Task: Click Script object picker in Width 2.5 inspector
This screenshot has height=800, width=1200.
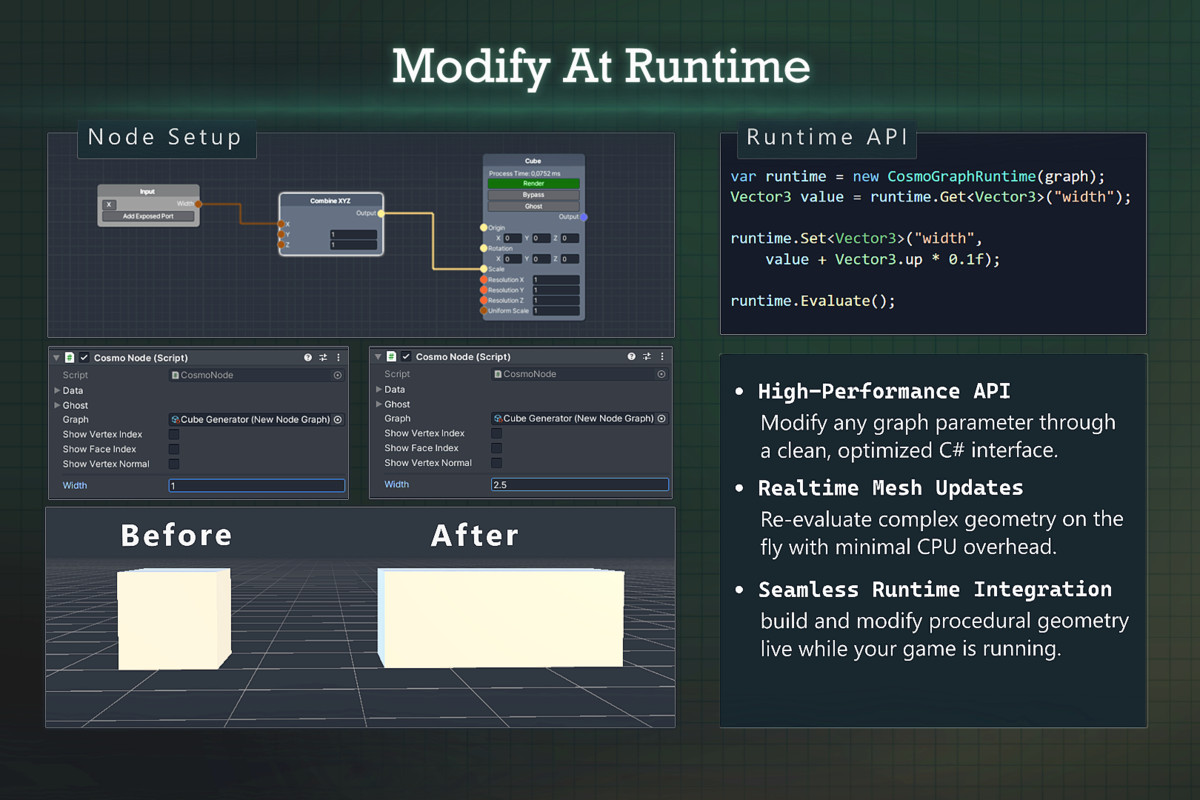Action: (661, 374)
